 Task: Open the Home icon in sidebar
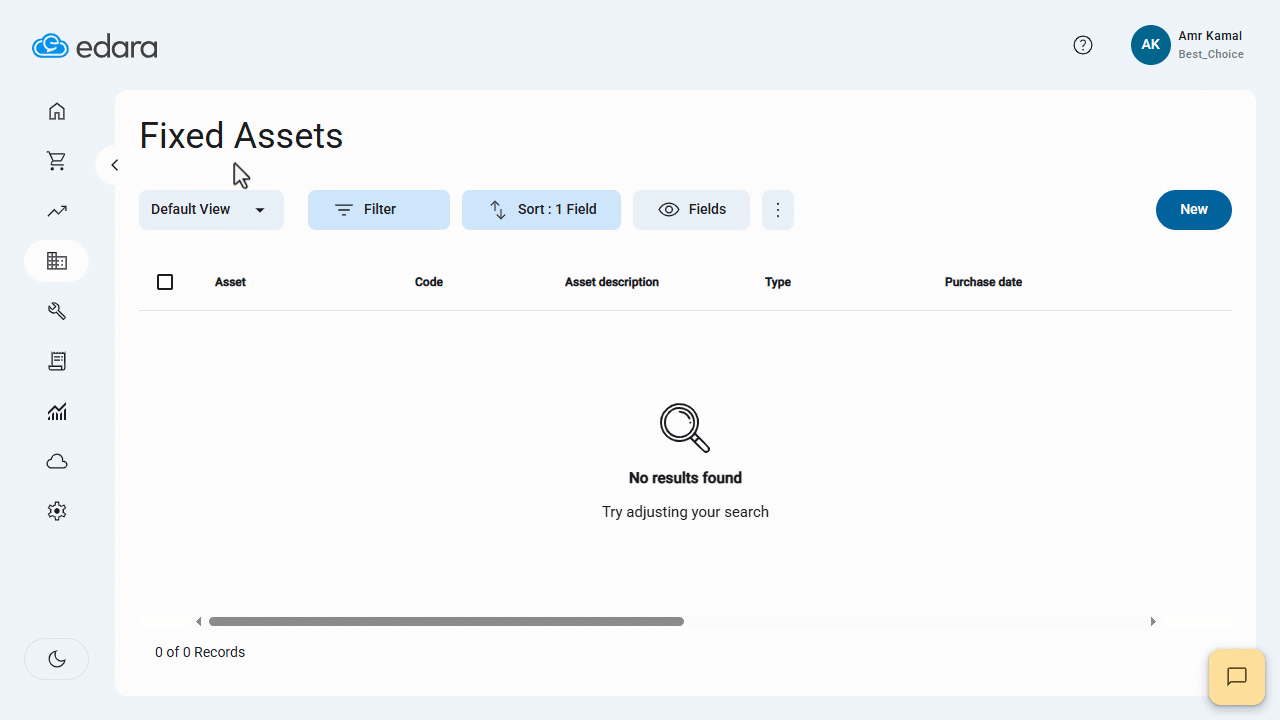[57, 111]
